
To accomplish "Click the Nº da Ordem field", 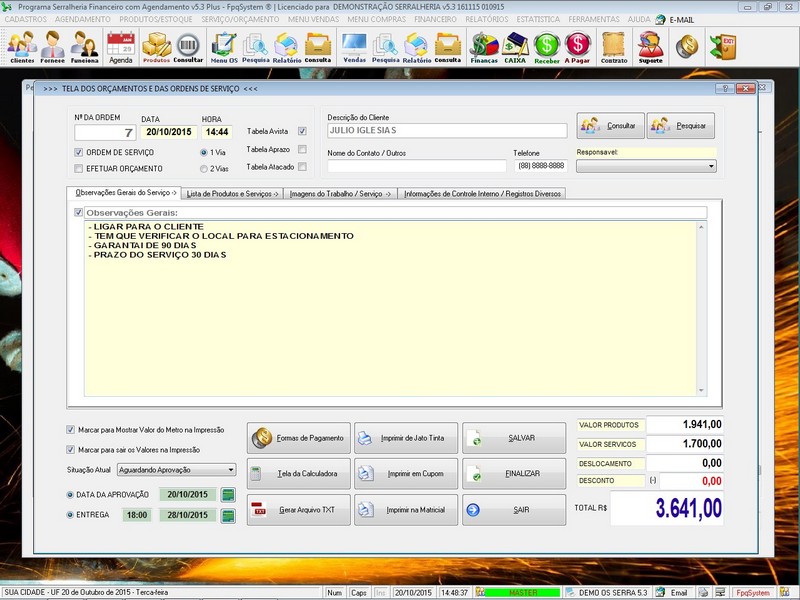I will point(105,133).
